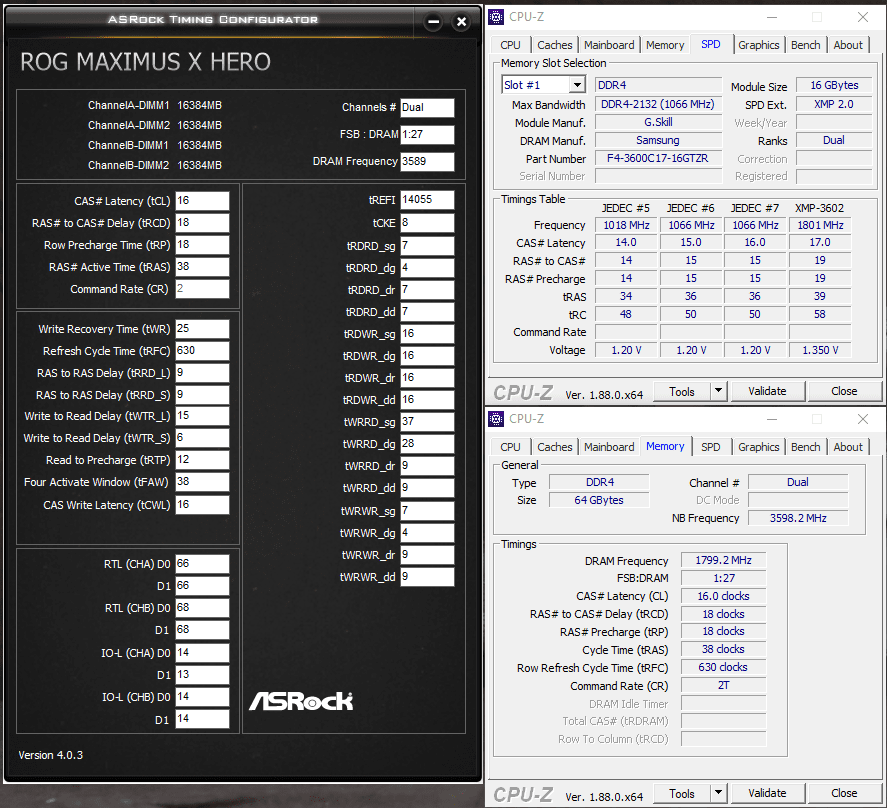887x808 pixels.
Task: Select SPD tab in lower CPU-Z window
Action: coord(711,446)
